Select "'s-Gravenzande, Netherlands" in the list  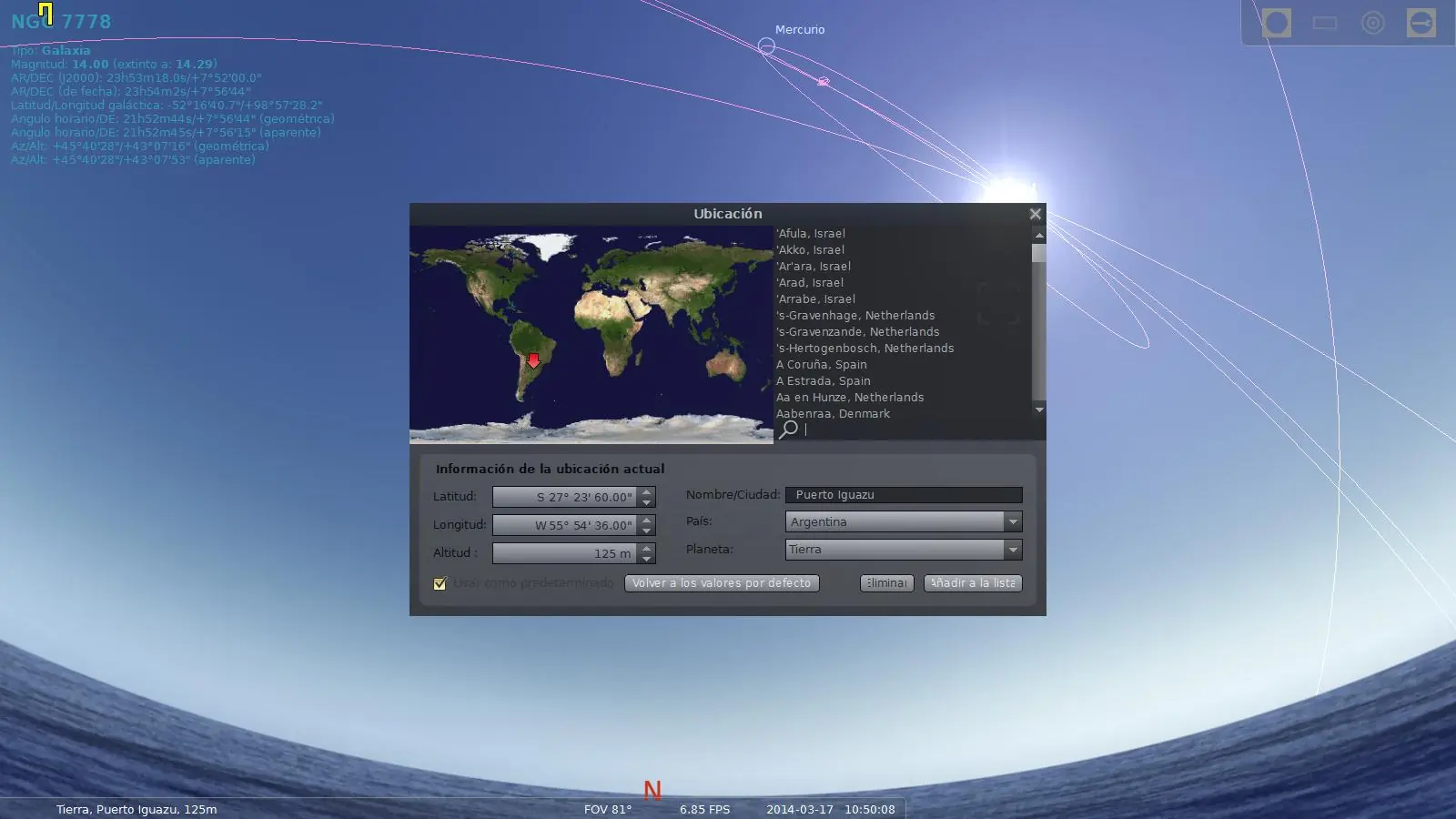point(857,332)
